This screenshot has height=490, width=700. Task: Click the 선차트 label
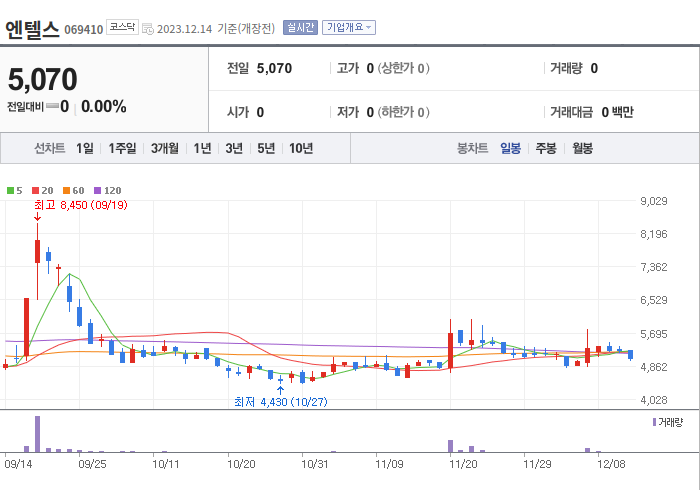click(50, 148)
